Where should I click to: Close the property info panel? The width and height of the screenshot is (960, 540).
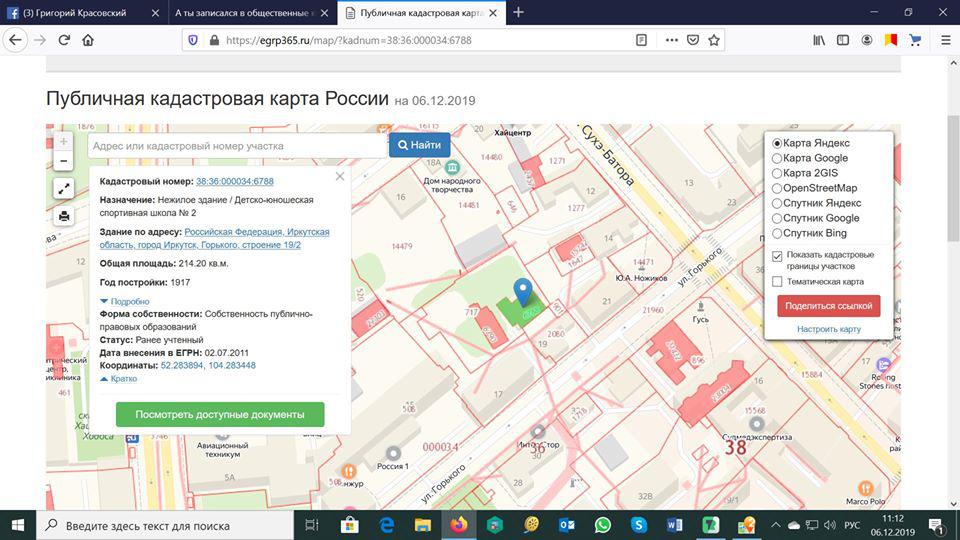(340, 176)
